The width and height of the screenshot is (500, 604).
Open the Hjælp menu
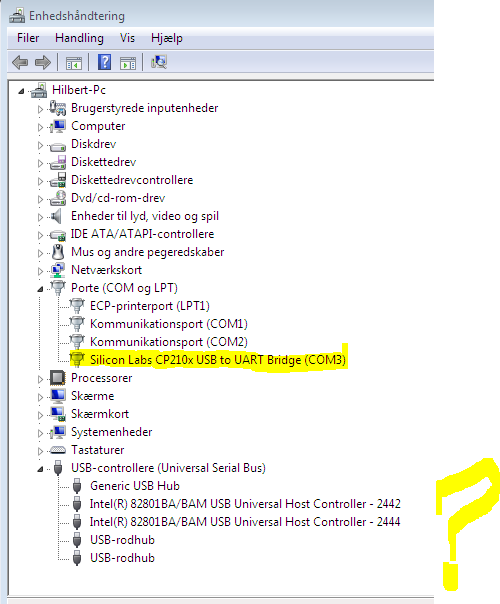click(x=167, y=38)
